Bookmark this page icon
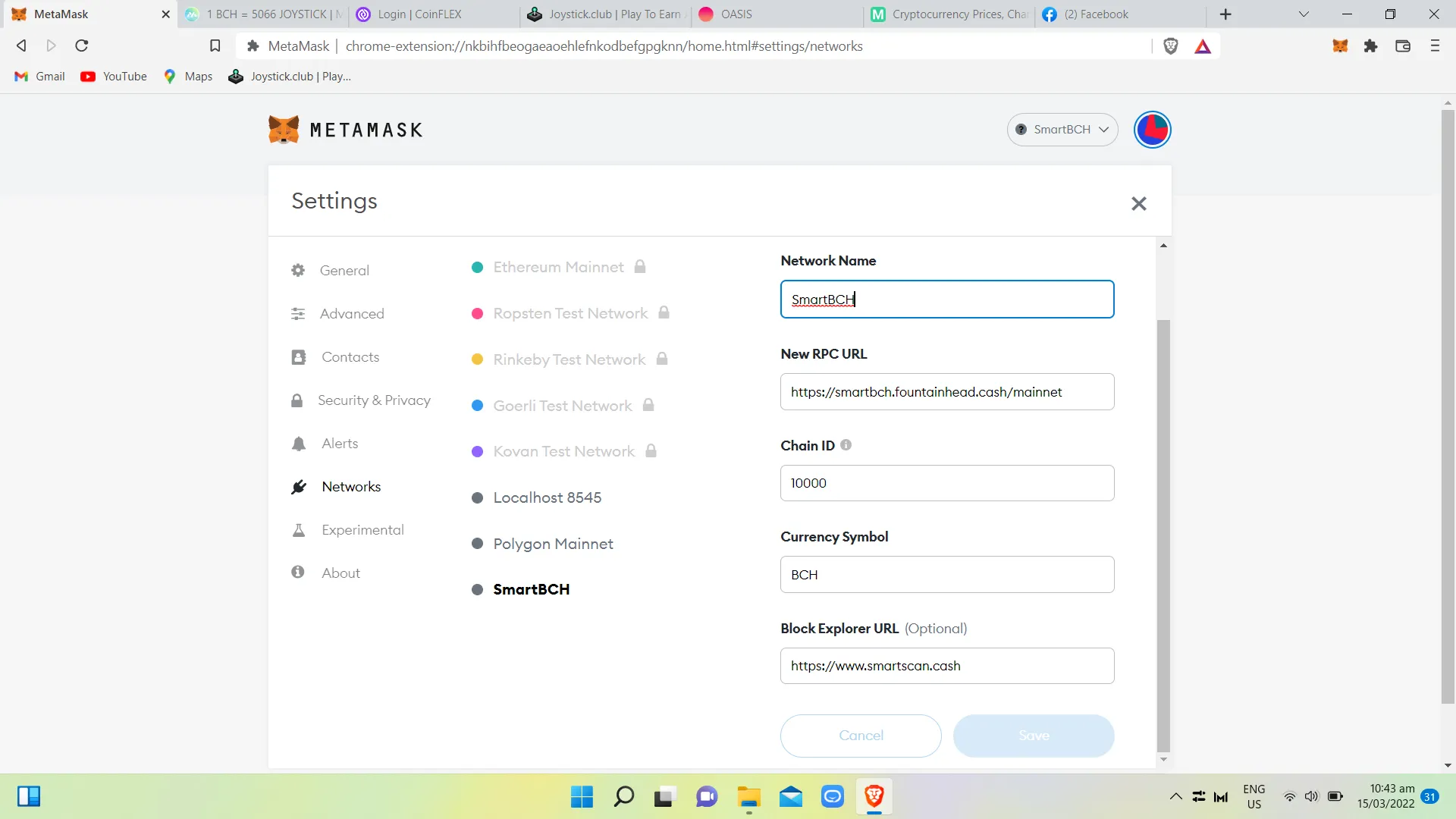Viewport: 1456px width, 819px height. point(215,46)
